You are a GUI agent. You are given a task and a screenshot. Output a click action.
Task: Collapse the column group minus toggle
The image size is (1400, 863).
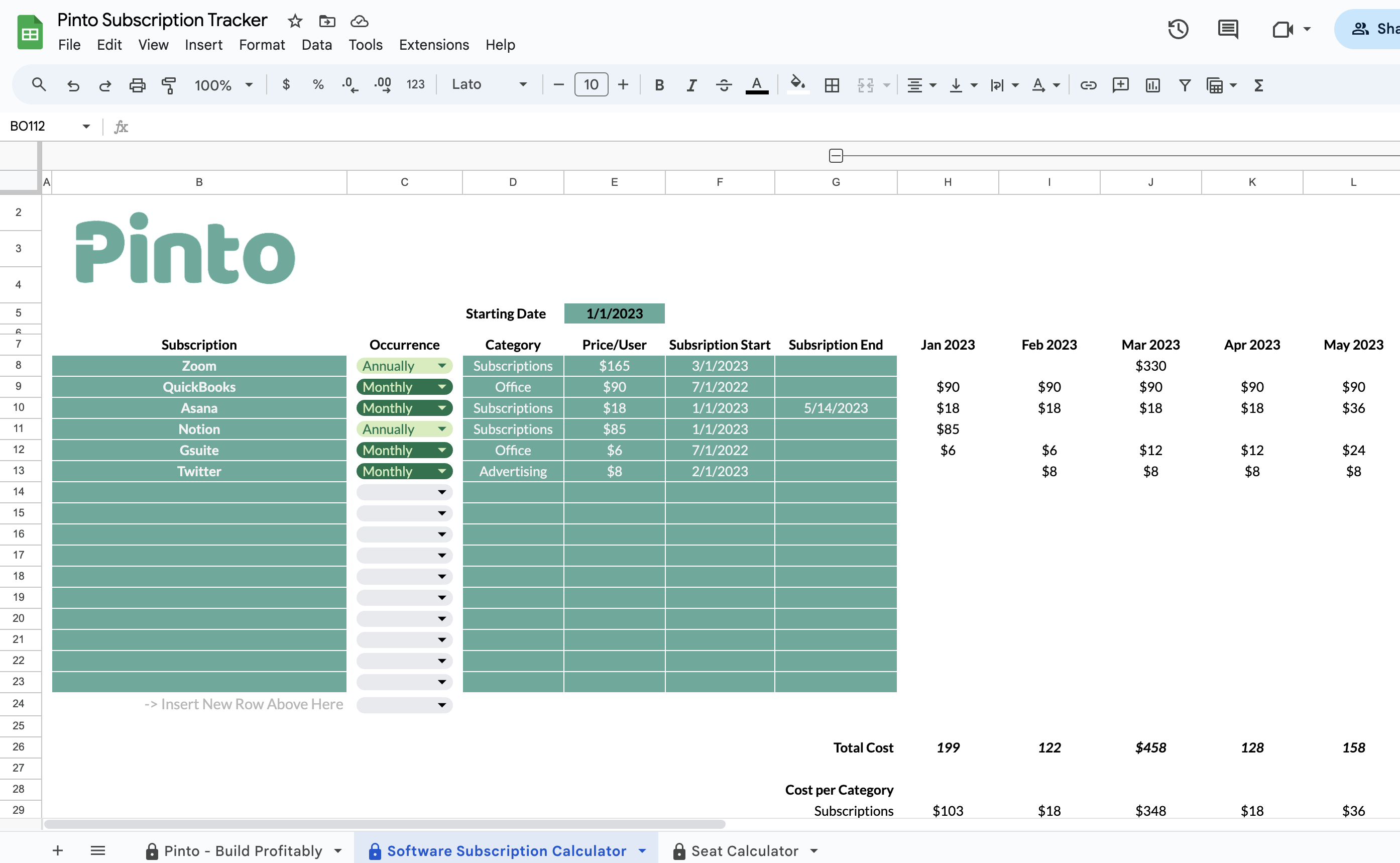pyautogui.click(x=836, y=155)
